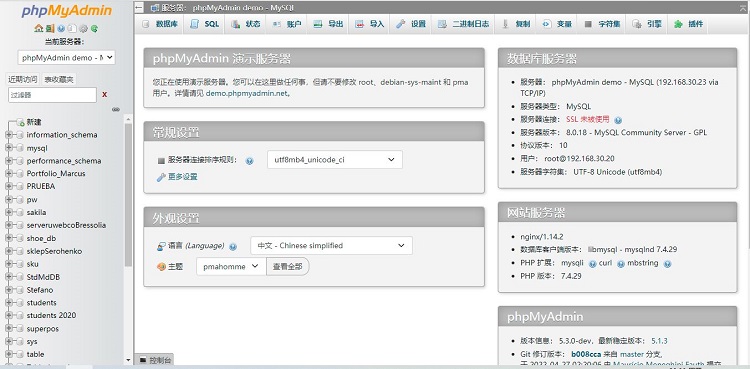Open the 更多设置 link
750x369 pixels.
click(182, 177)
